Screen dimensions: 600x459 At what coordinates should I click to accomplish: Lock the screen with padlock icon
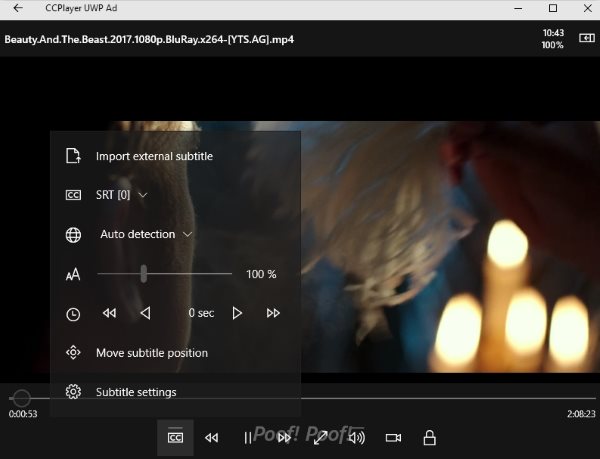click(429, 438)
